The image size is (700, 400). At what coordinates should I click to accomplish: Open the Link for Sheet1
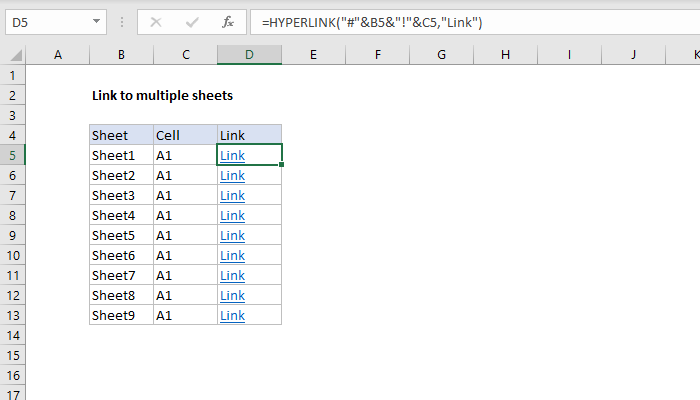point(232,155)
